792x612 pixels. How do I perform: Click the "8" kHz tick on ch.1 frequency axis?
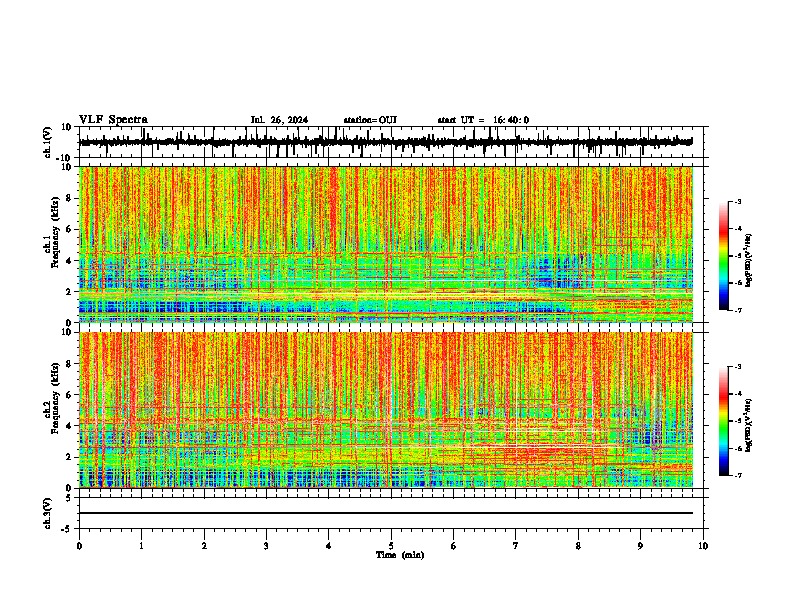(x=69, y=198)
